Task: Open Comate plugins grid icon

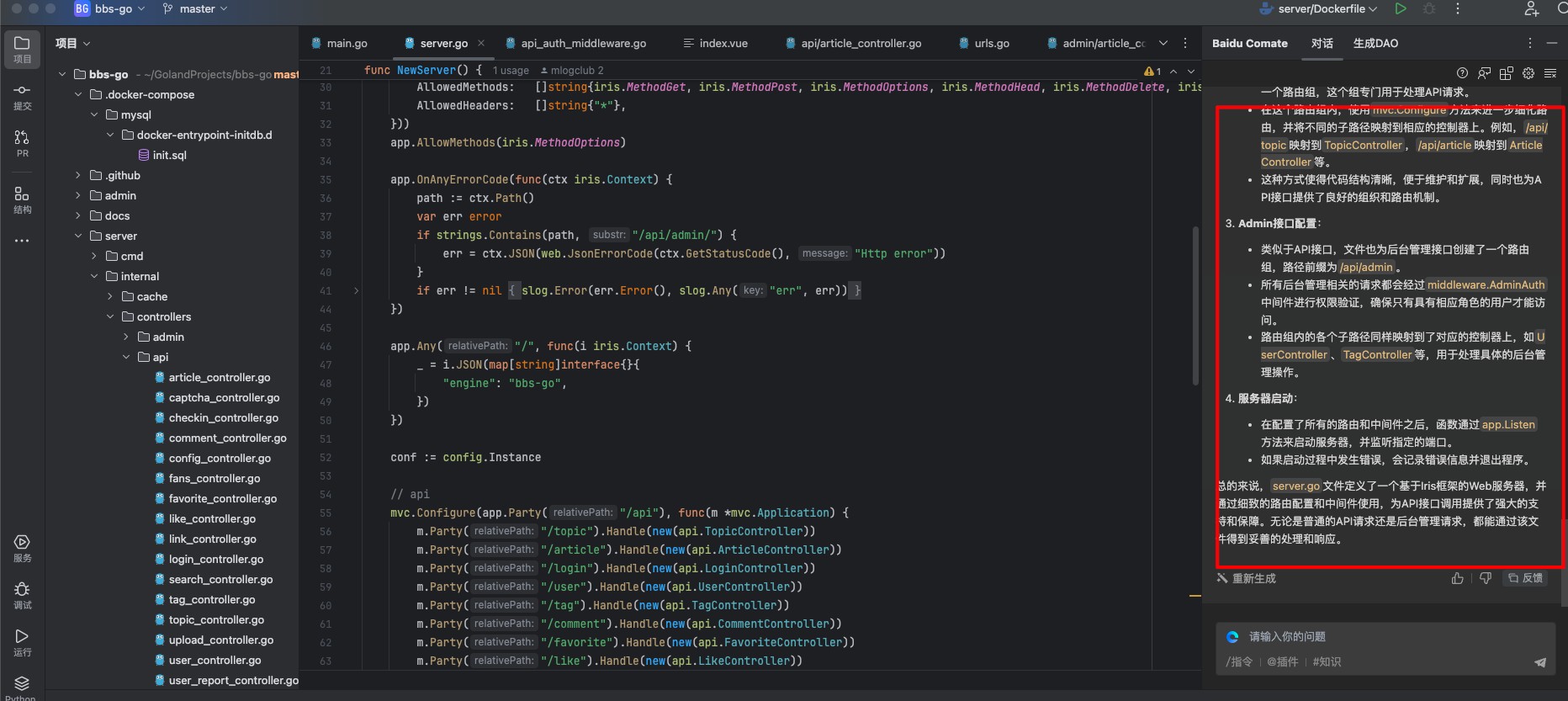Action: (x=1506, y=73)
